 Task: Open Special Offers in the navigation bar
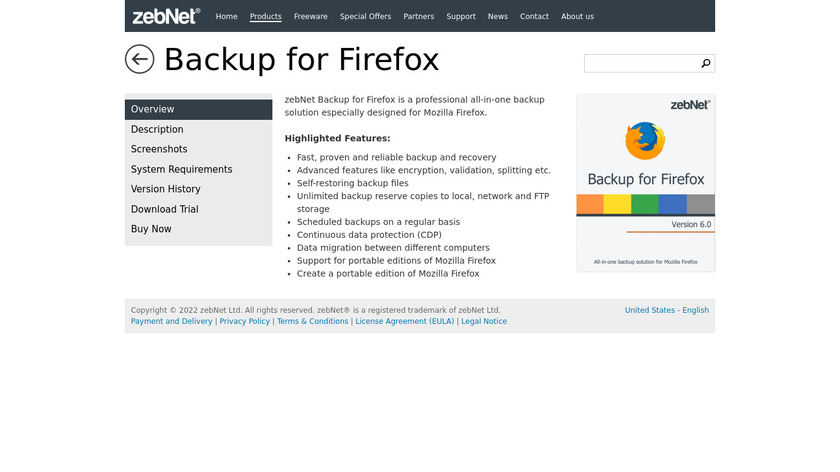click(365, 17)
